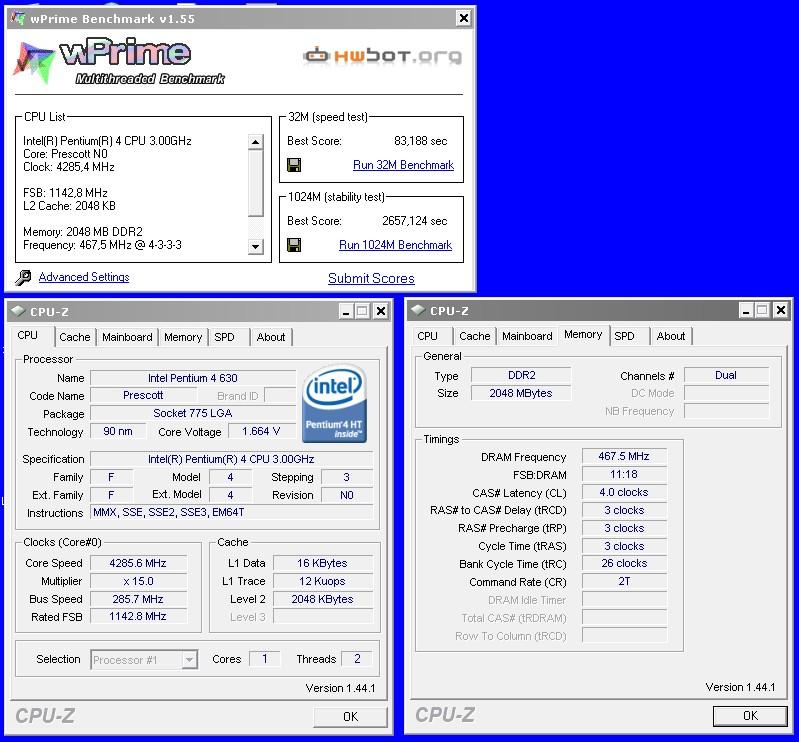The width and height of the screenshot is (799, 742).
Task: Open About tab in right CPU-Z window
Action: 671,336
